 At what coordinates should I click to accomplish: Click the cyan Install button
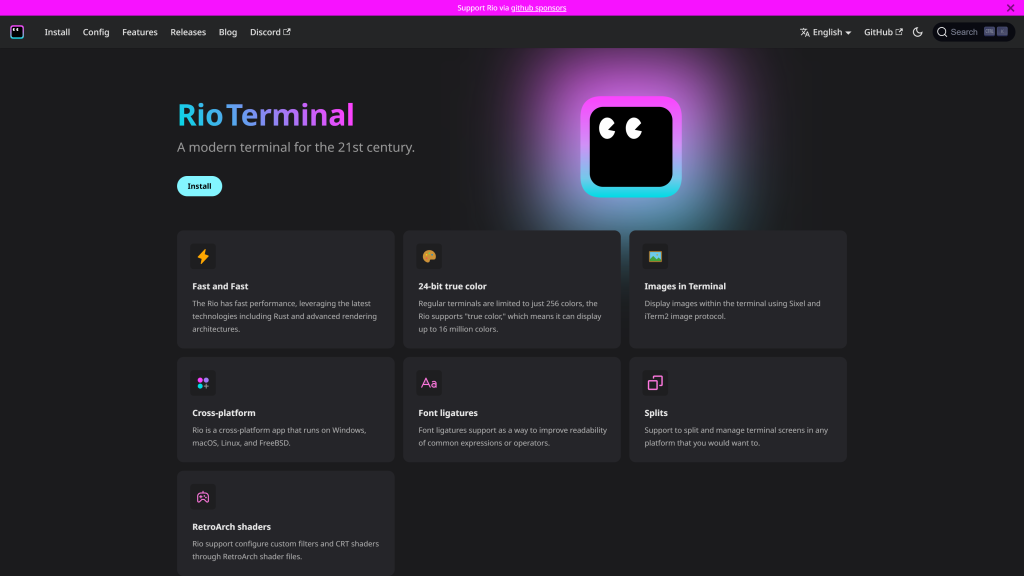click(199, 186)
